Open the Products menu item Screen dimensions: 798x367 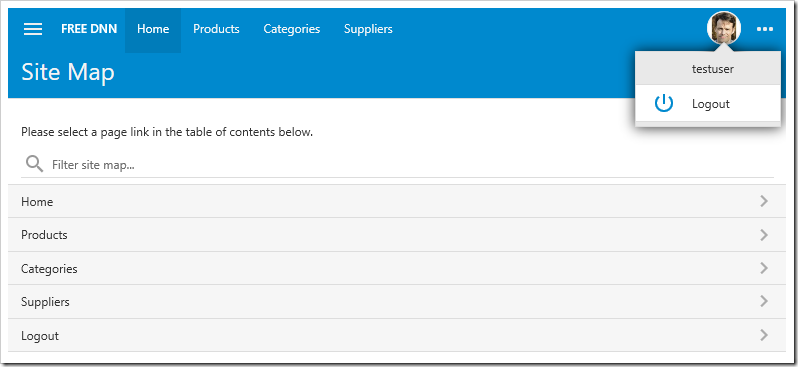coord(216,30)
